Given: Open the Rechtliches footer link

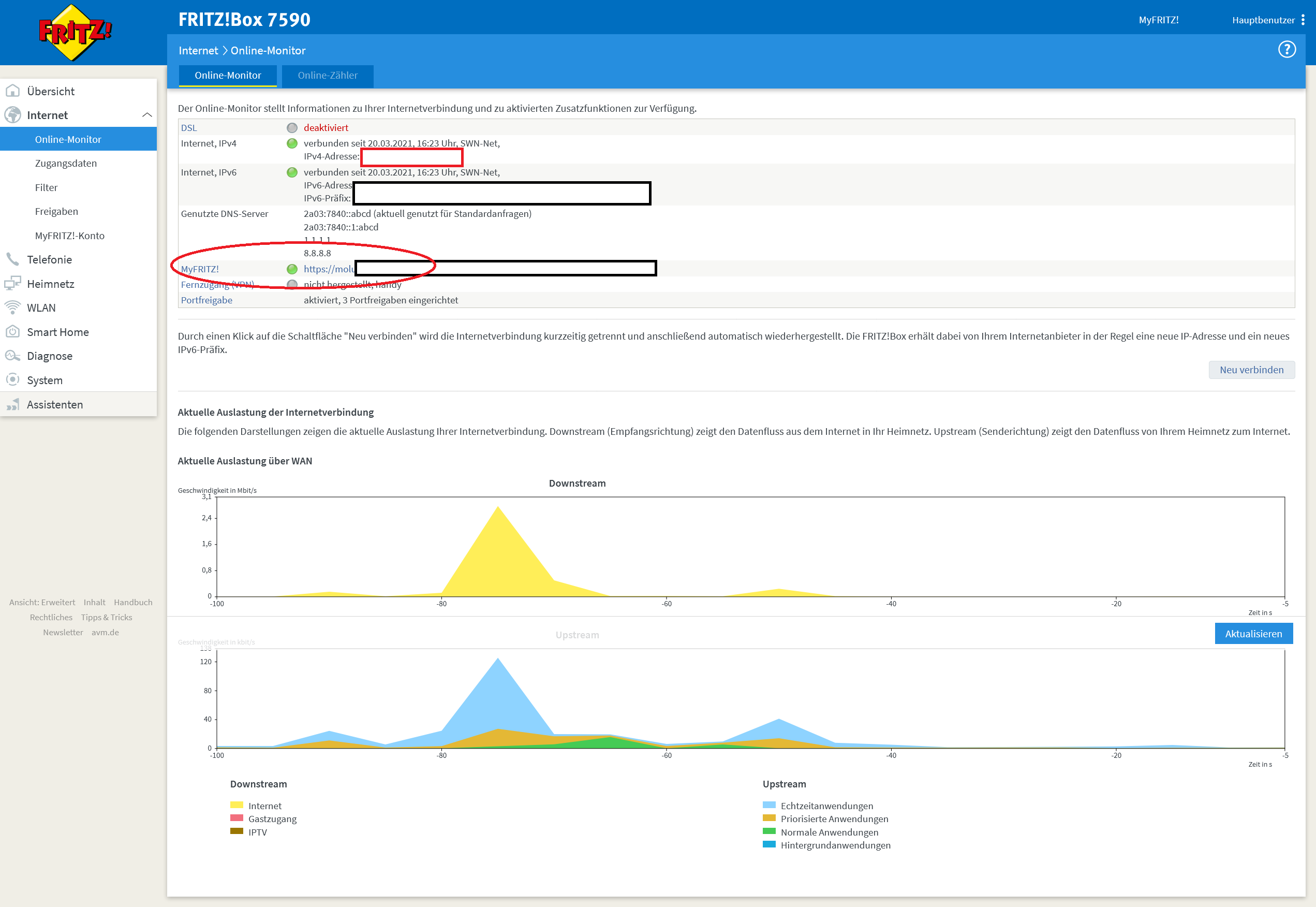Looking at the screenshot, I should pos(51,617).
